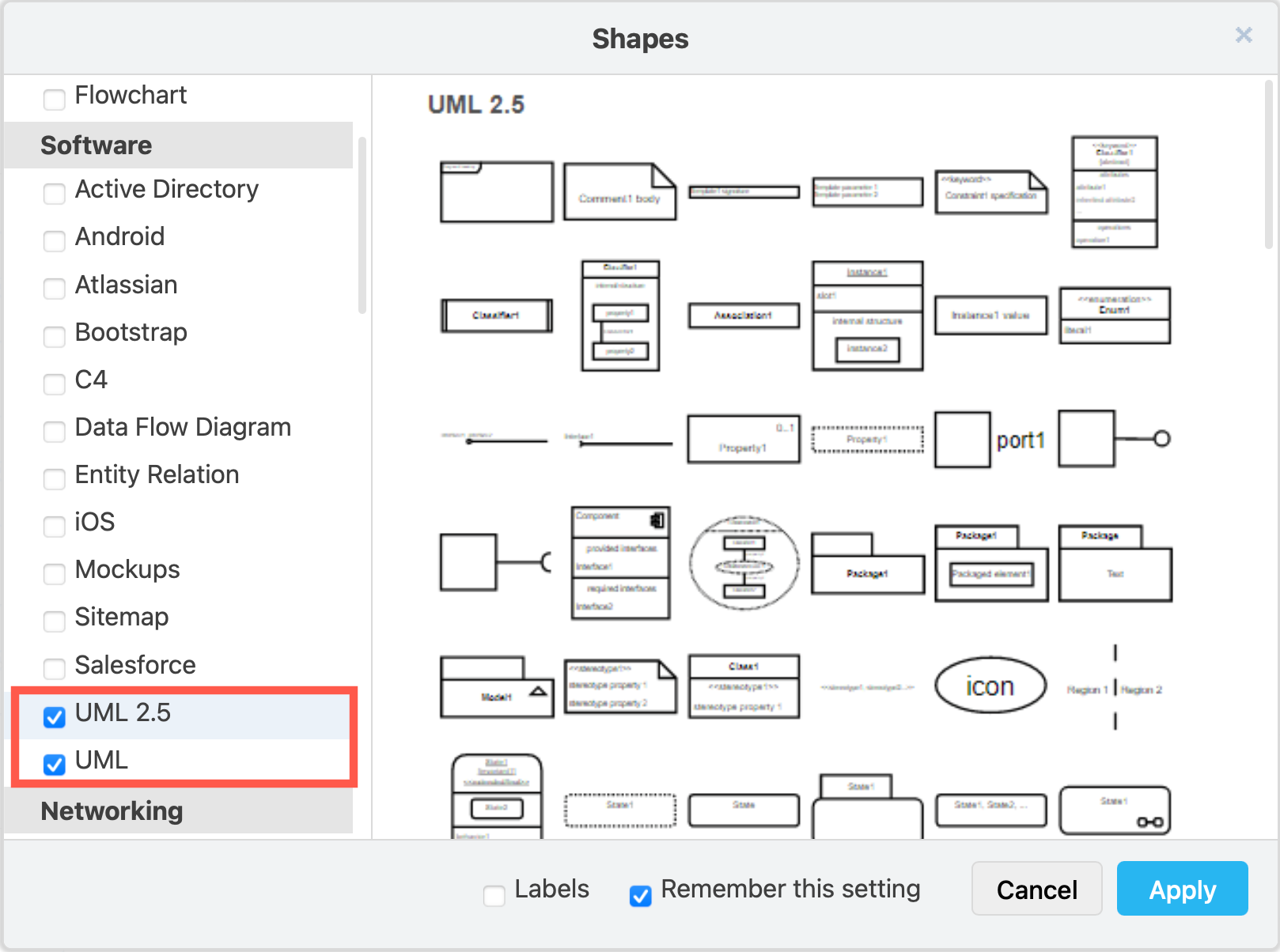Open the Atlassian shape library
The image size is (1280, 952).
click(54, 289)
